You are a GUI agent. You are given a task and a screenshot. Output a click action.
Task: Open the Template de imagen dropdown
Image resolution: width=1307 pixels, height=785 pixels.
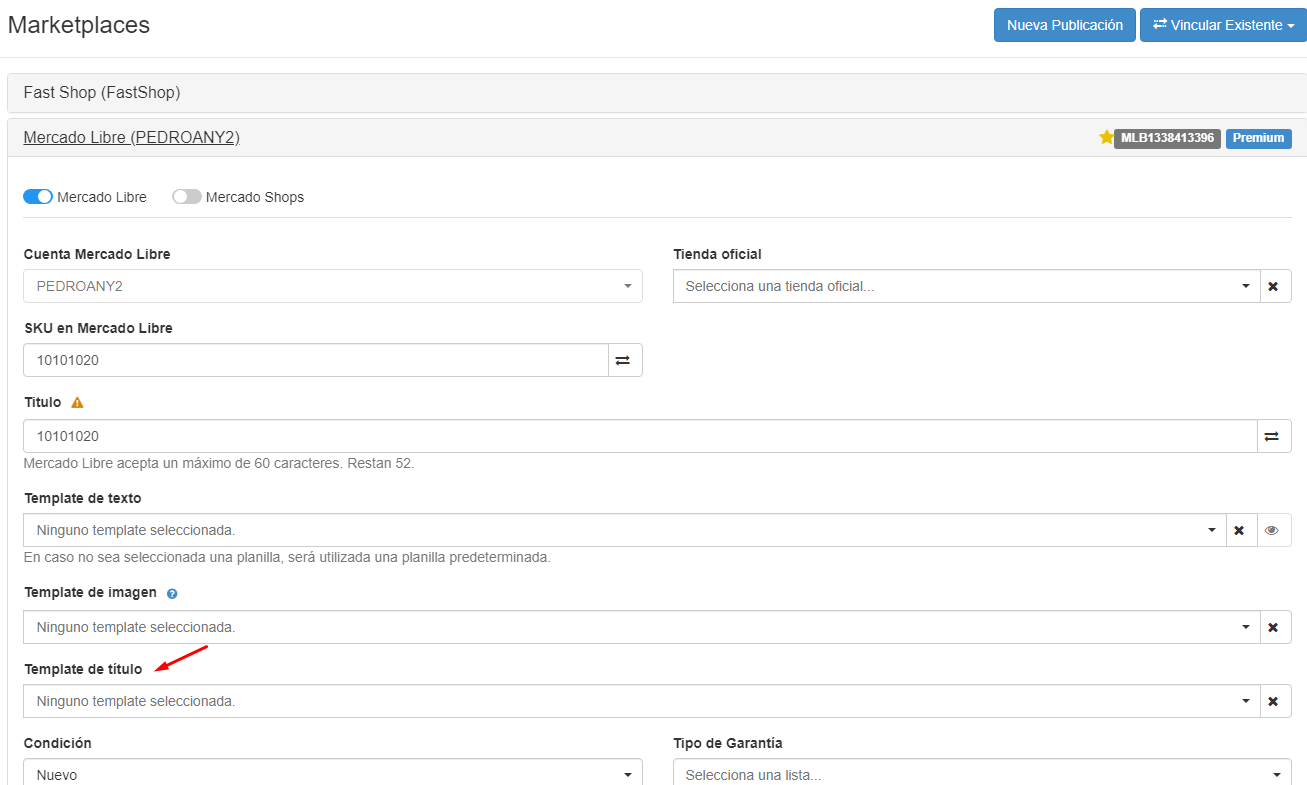click(641, 627)
